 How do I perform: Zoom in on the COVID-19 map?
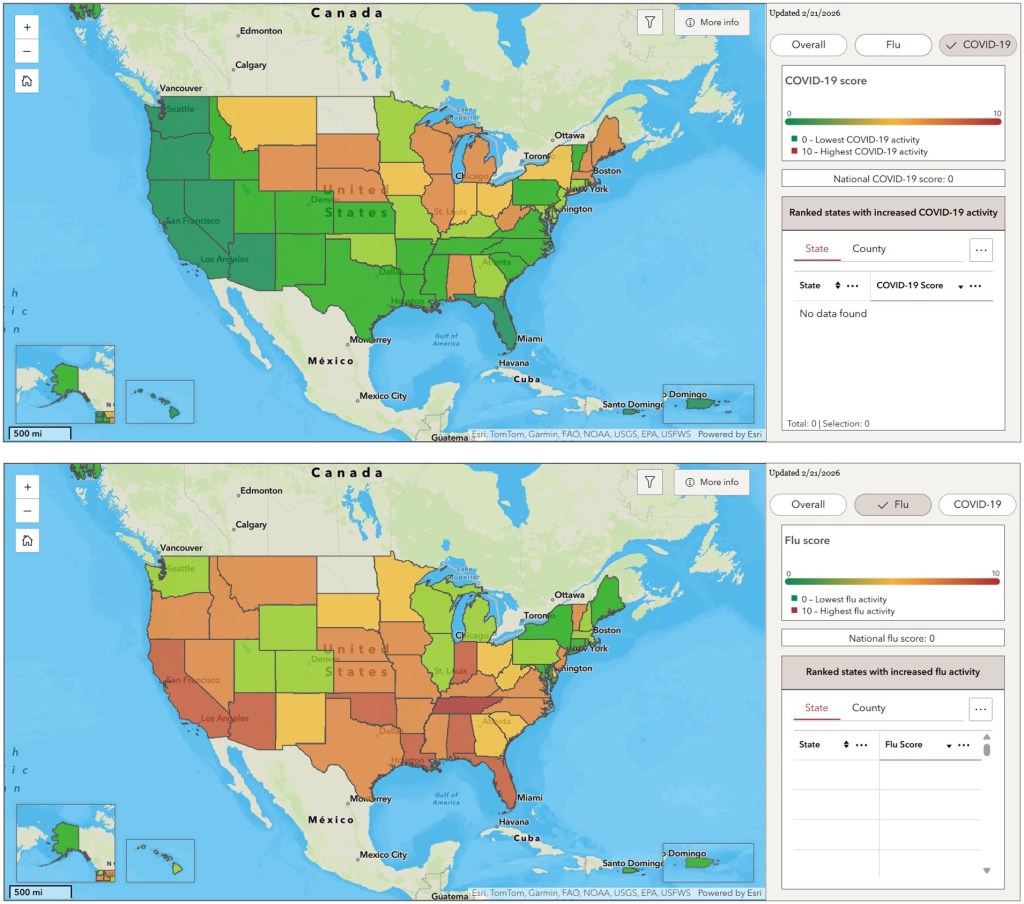click(27, 28)
